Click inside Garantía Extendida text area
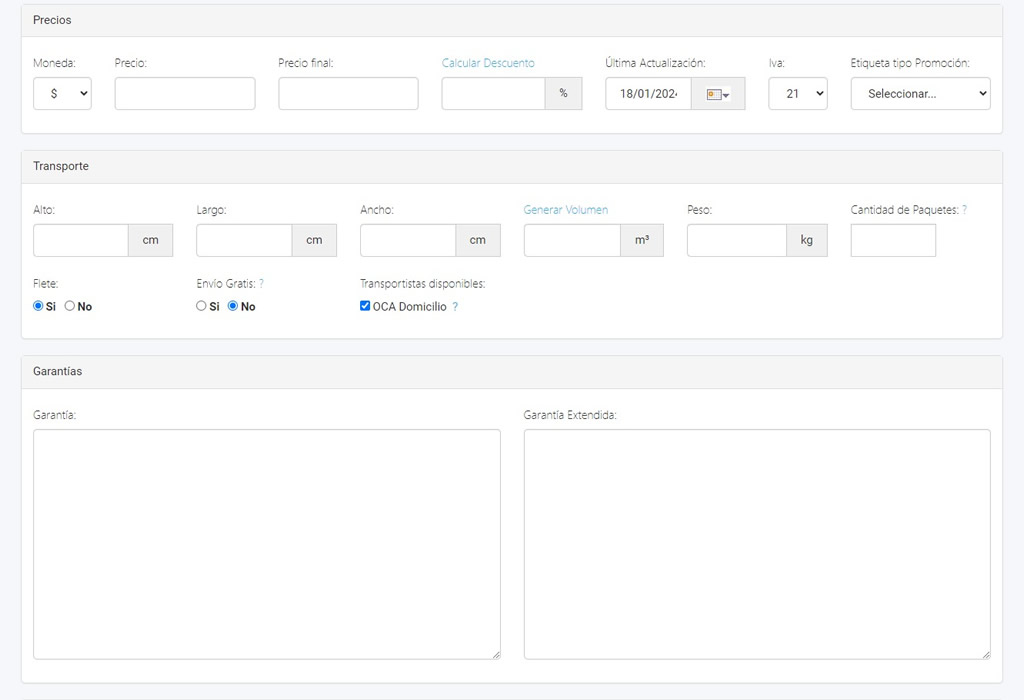The height and width of the screenshot is (700, 1024). 757,544
